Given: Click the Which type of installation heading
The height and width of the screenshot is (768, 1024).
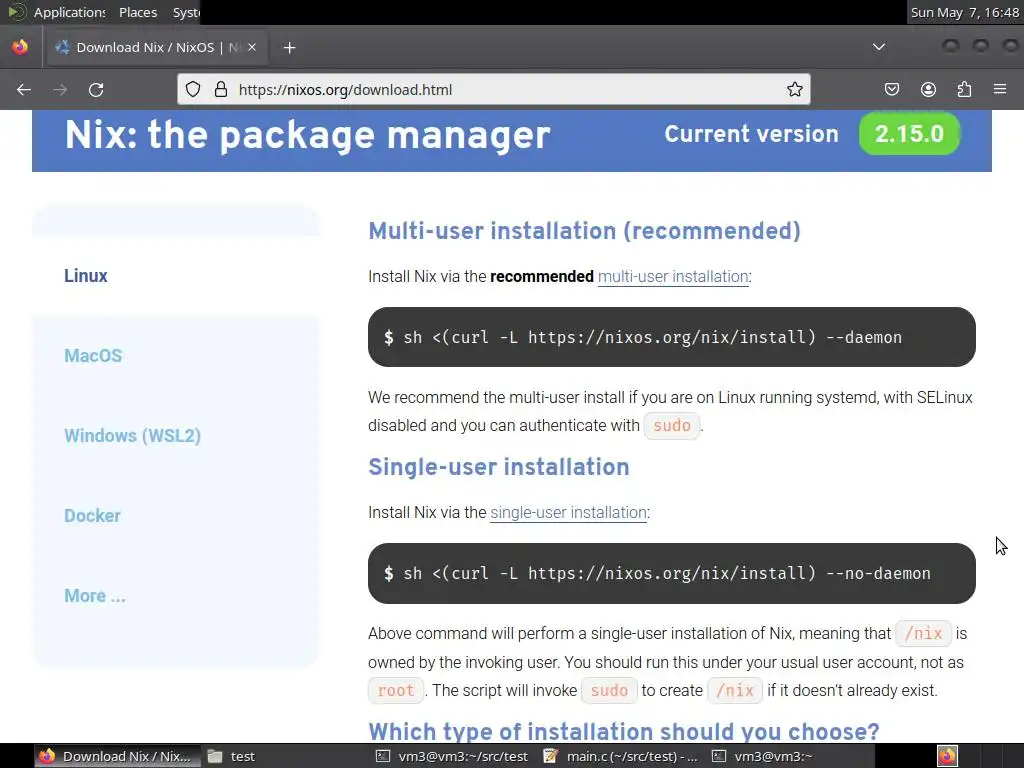Looking at the screenshot, I should pyautogui.click(x=624, y=731).
